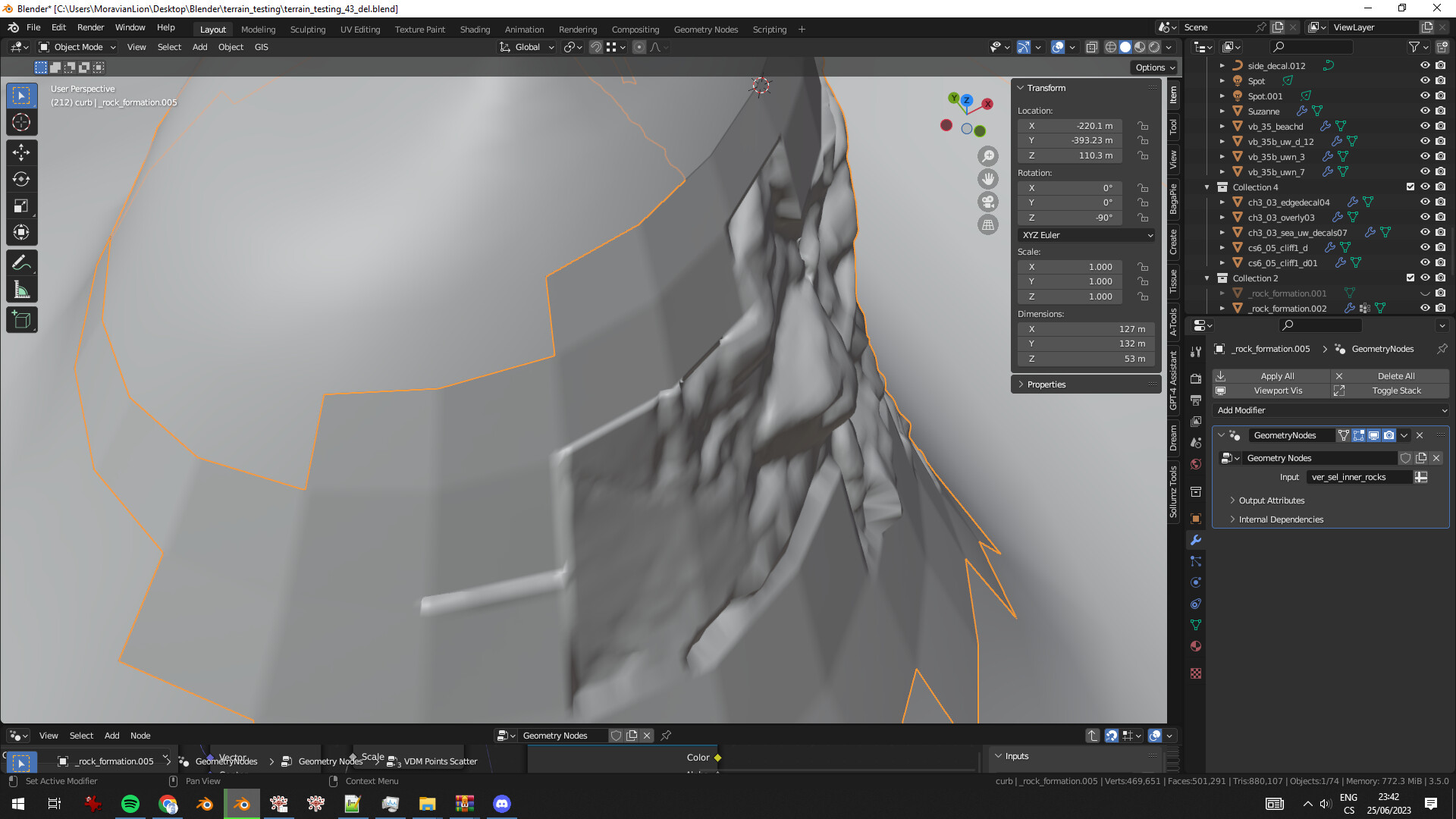Open the Render menu
Screen dimensions: 1456x819
coord(90,27)
